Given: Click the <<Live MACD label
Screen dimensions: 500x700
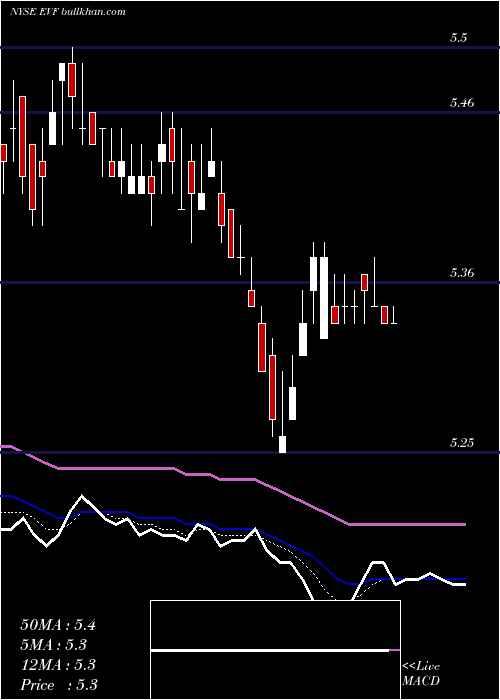Looking at the screenshot, I should click(421, 673).
